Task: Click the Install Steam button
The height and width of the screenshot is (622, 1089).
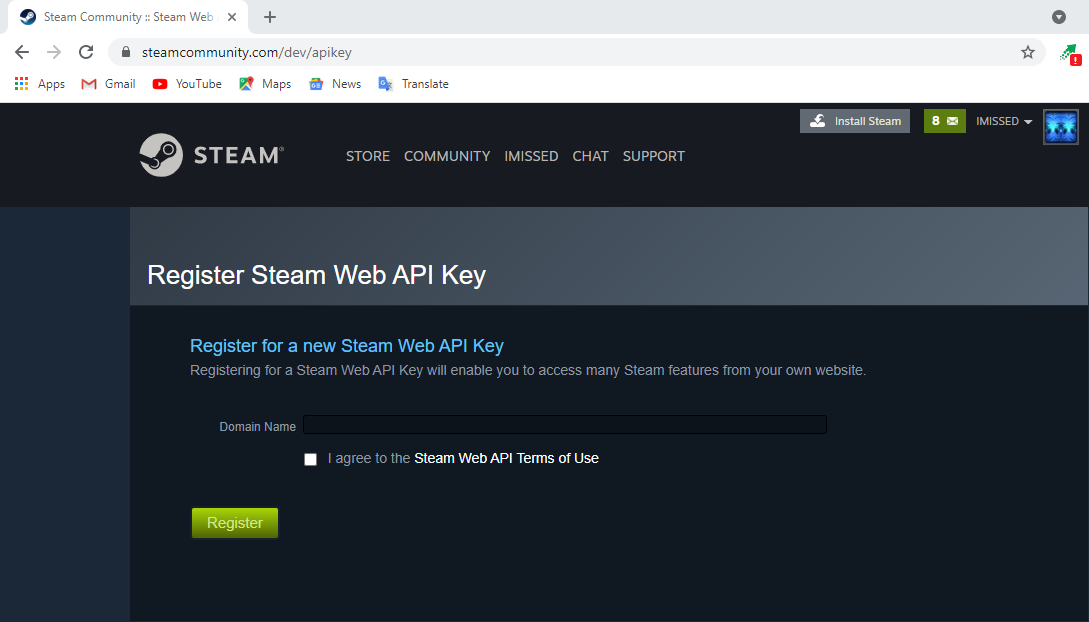Action: (855, 121)
